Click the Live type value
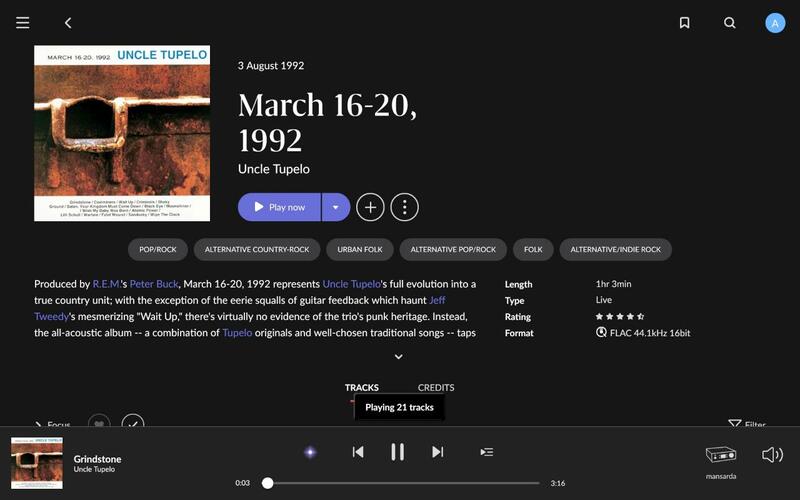Screen dimensions: 800x500 tap(604, 300)
